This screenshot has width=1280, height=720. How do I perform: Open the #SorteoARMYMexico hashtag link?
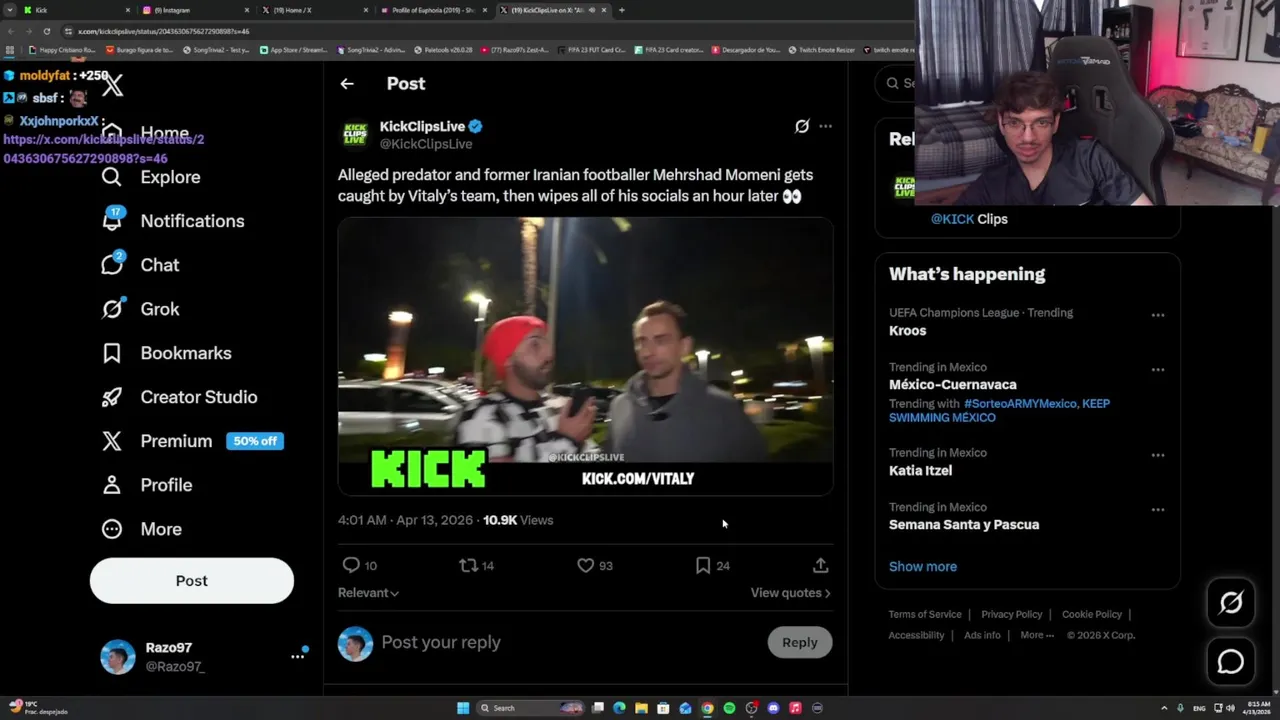(1020, 404)
